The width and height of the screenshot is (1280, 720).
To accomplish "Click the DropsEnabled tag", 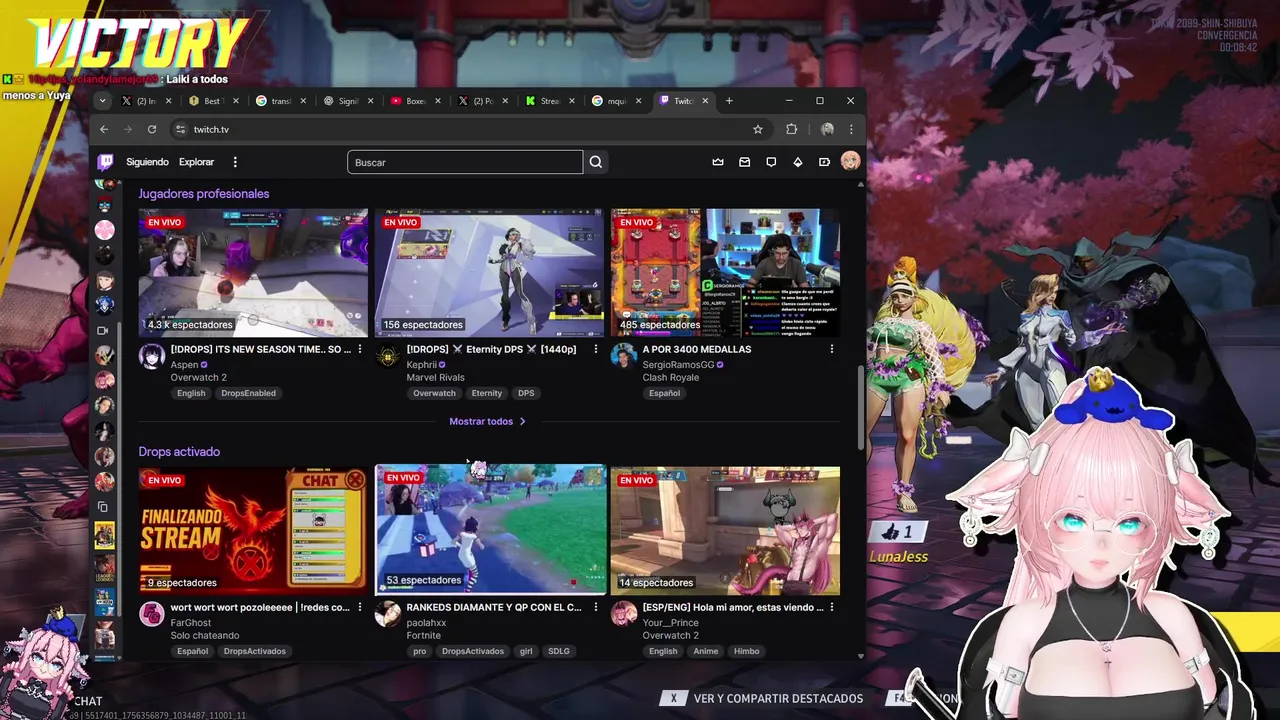I will [248, 393].
